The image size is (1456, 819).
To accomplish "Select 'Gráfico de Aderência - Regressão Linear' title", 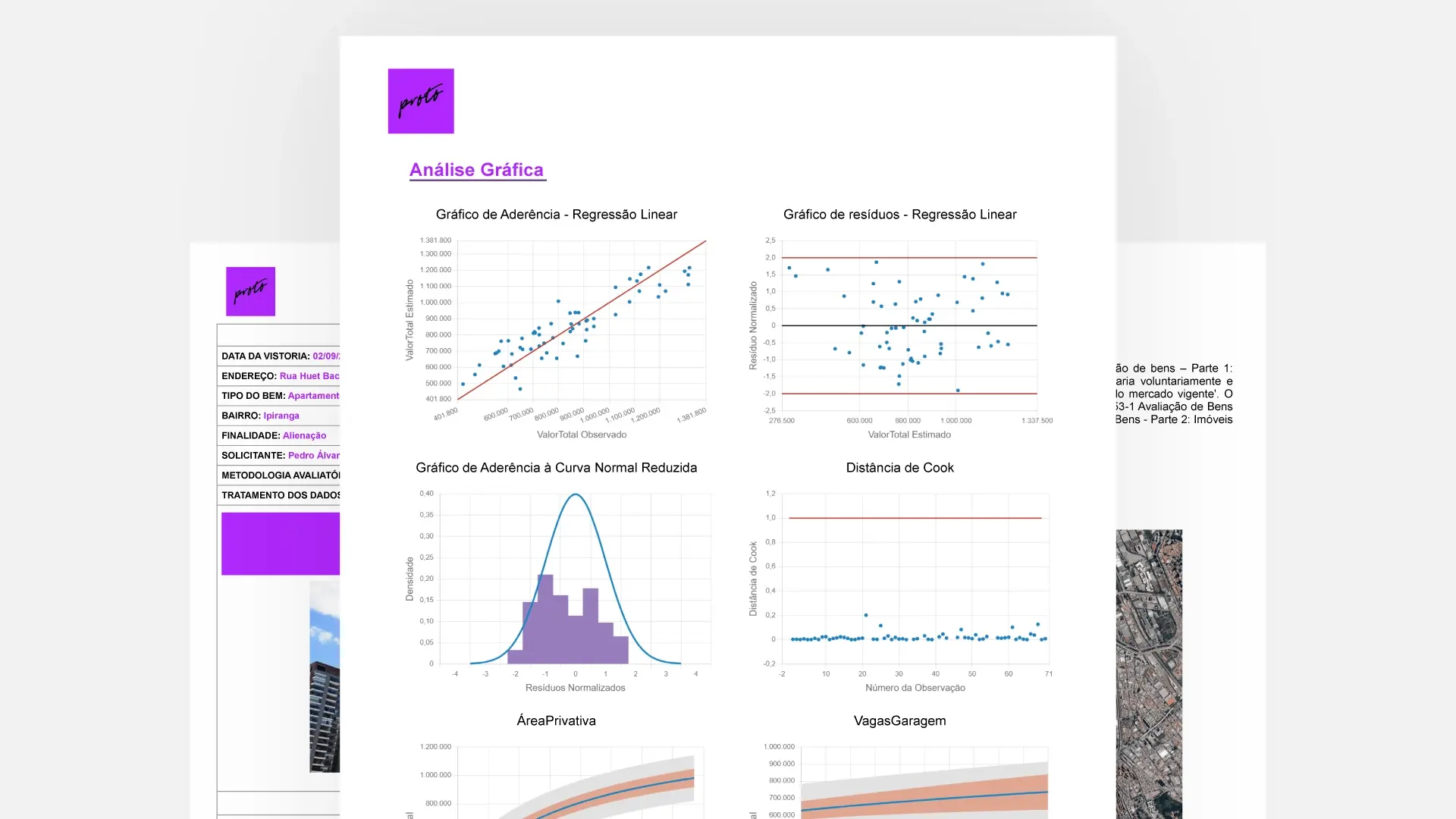I will tap(557, 215).
